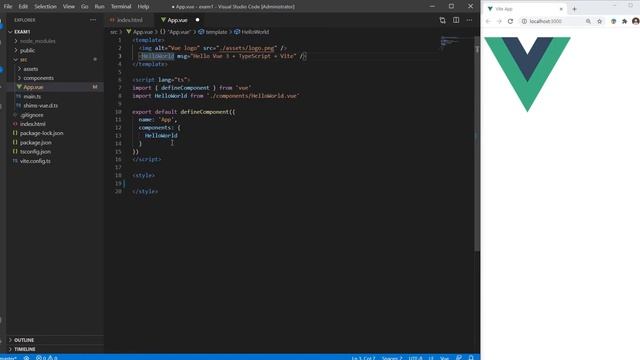Viewport: 640px width, 360px height.
Task: Open editor More Actions ellipsis menu
Action: pos(469,20)
